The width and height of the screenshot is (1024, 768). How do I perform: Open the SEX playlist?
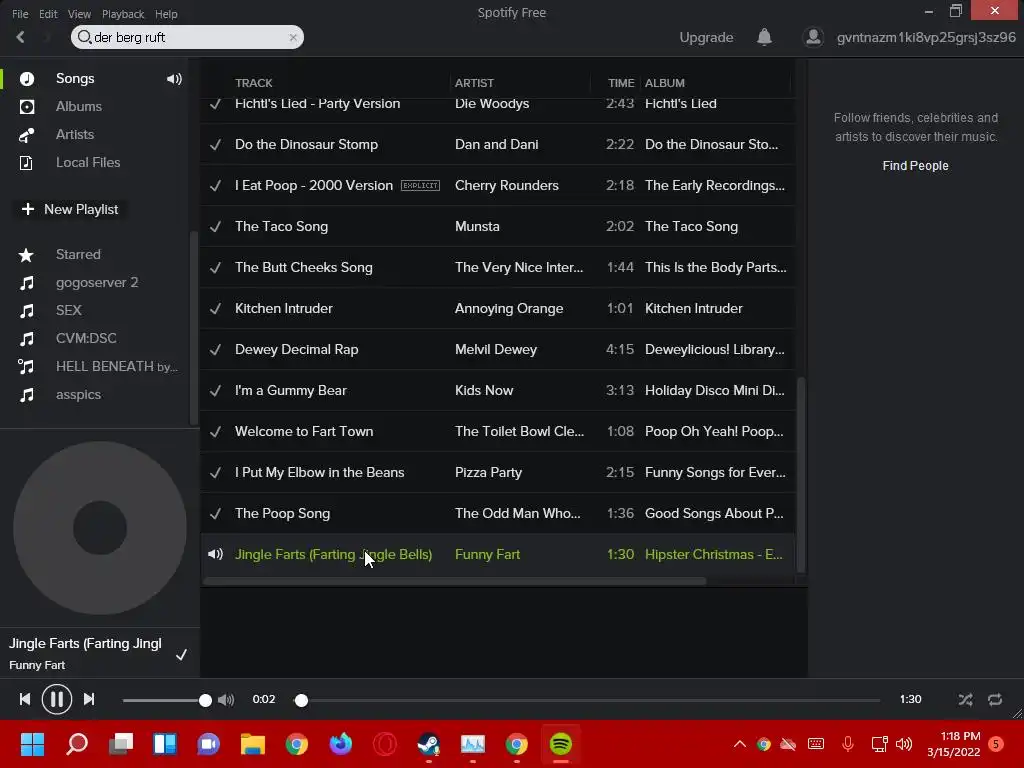pyautogui.click(x=69, y=310)
